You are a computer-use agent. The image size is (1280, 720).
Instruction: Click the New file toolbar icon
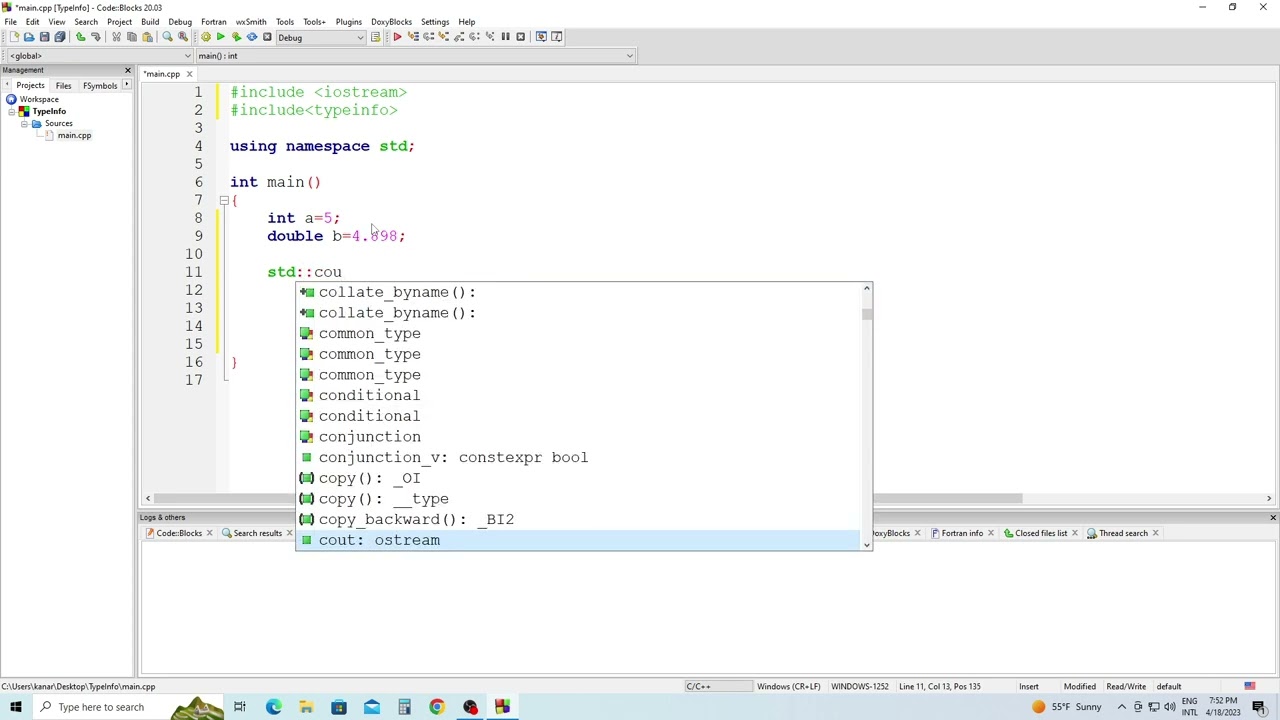(x=14, y=37)
